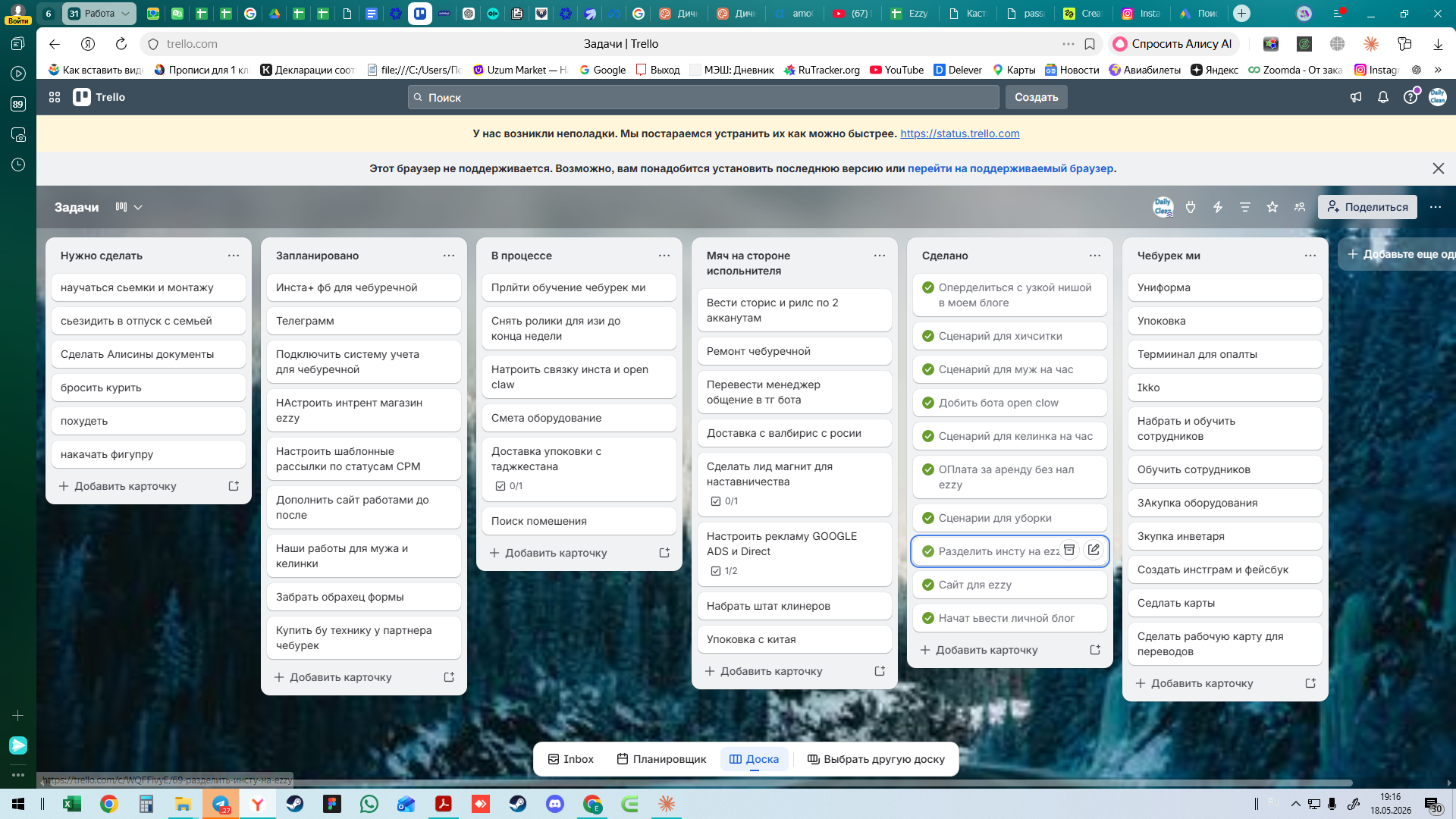Uncheck Сценарии для уборки completed mark
Viewport: 1456px width, 819px height.
tap(928, 518)
